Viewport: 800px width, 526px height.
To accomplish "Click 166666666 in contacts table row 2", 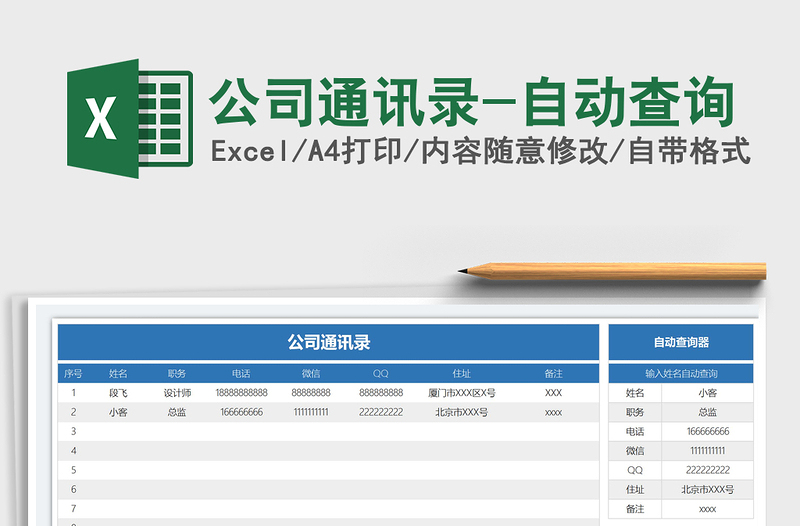I will [x=241, y=412].
